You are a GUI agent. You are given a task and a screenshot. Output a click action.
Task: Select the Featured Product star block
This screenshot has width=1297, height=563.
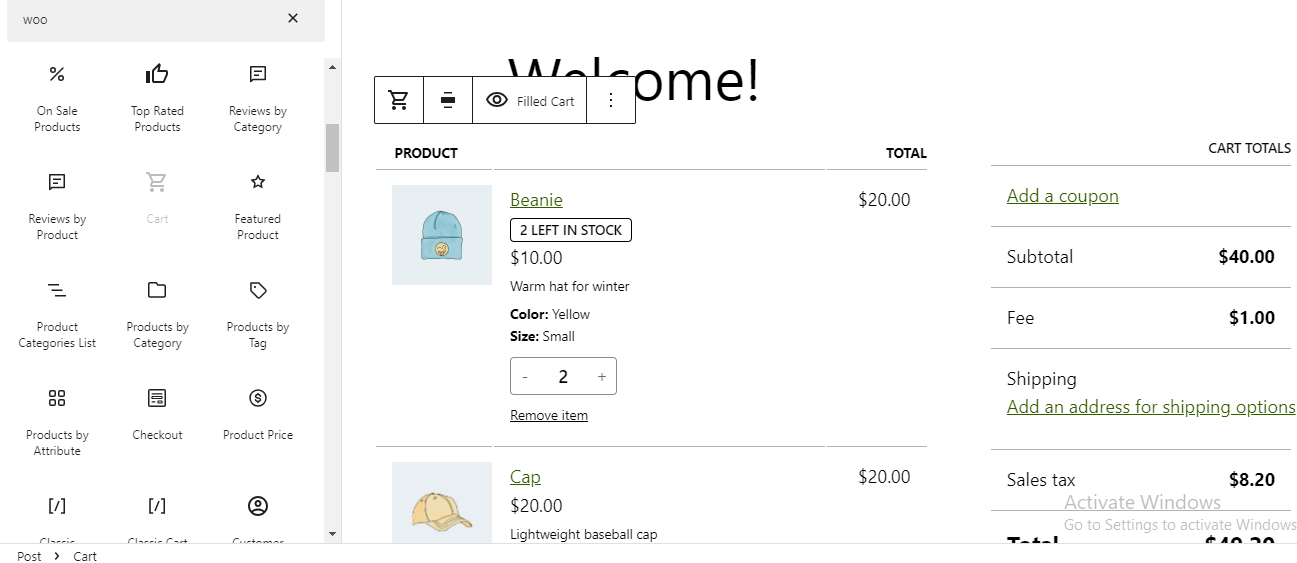pos(258,206)
